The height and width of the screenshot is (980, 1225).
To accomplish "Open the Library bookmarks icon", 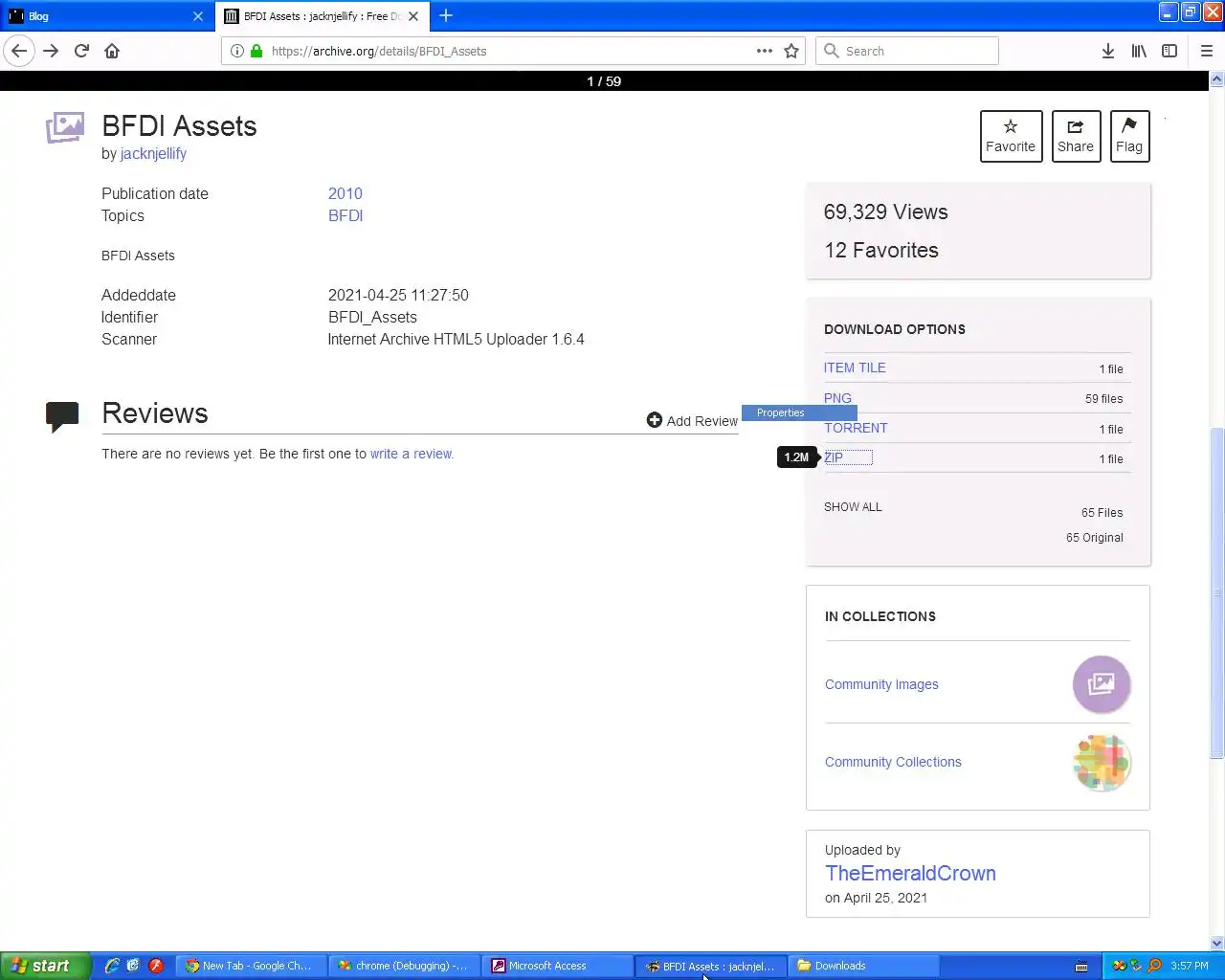I will pyautogui.click(x=1139, y=51).
